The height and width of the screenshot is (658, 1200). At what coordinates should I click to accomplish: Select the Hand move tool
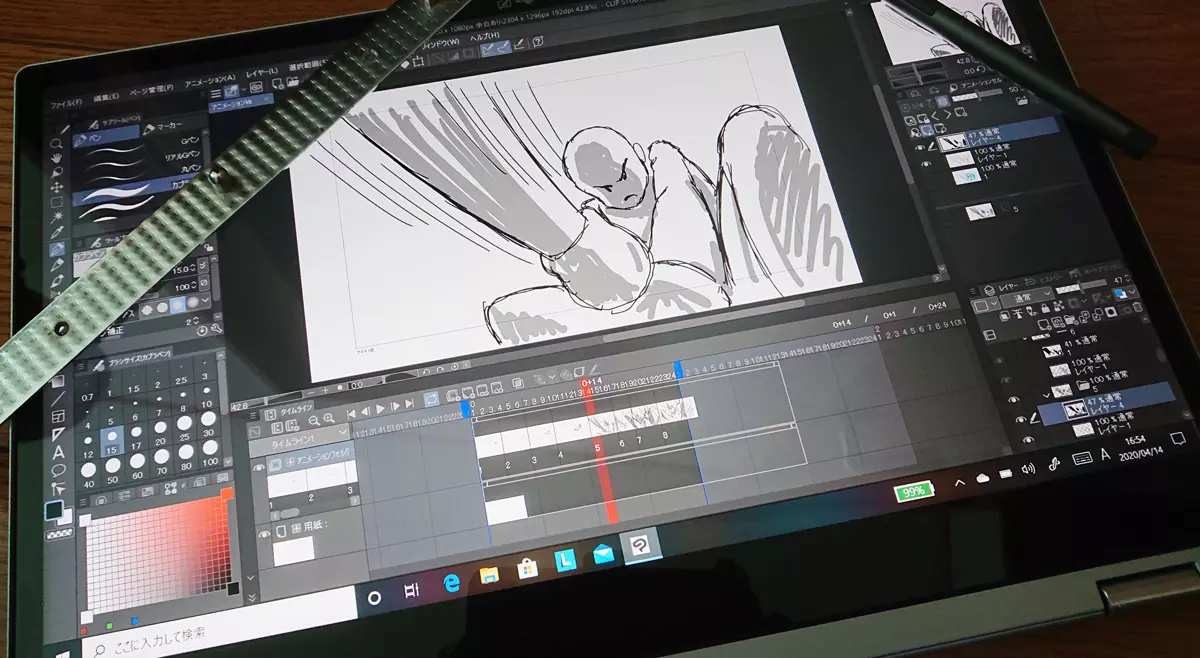pyautogui.click(x=57, y=158)
